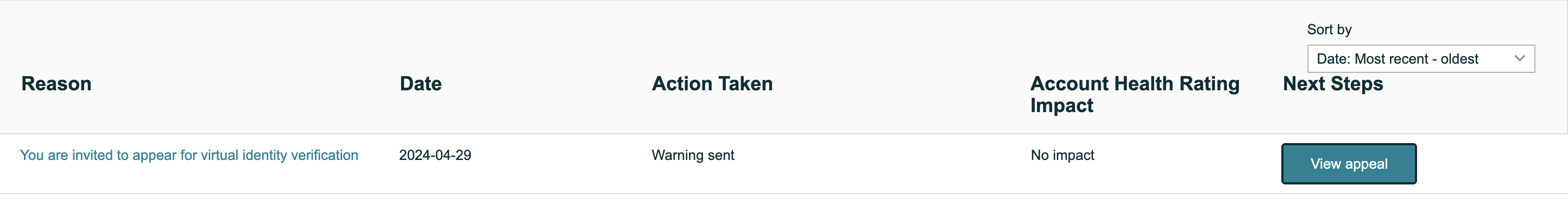
Task: Click the Reason column header
Action: point(56,84)
